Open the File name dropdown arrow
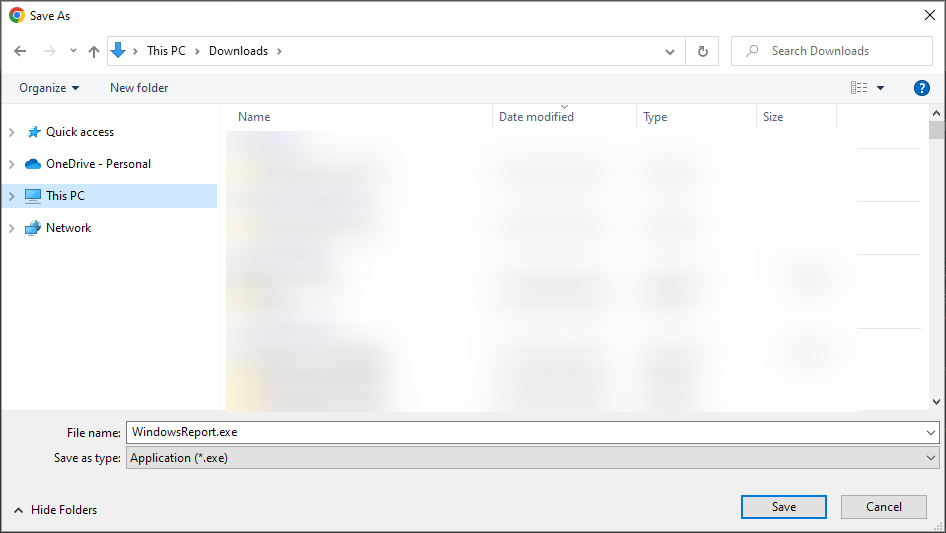The height and width of the screenshot is (533, 946). pyautogui.click(x=930, y=432)
